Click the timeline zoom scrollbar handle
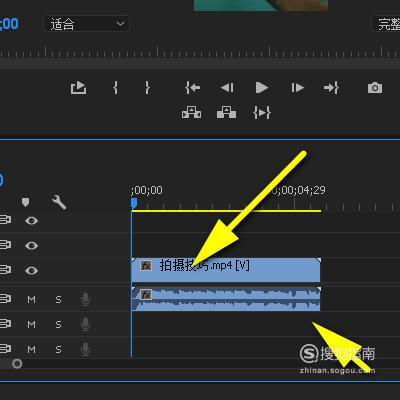This screenshot has height=400, width=400. [17, 364]
